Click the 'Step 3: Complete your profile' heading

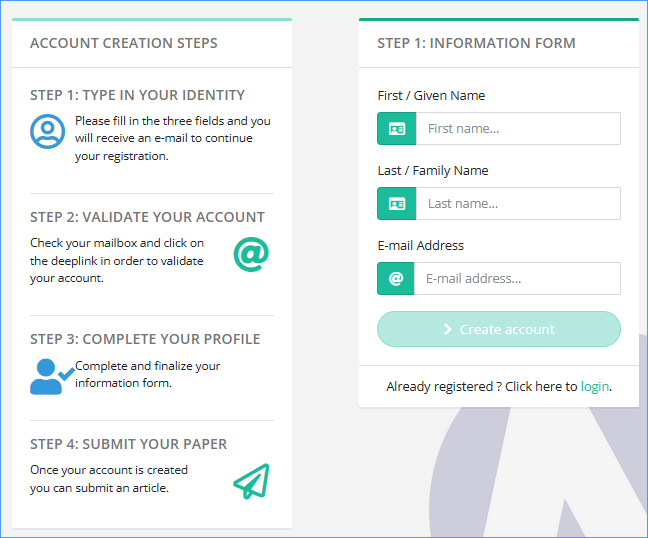coord(145,339)
